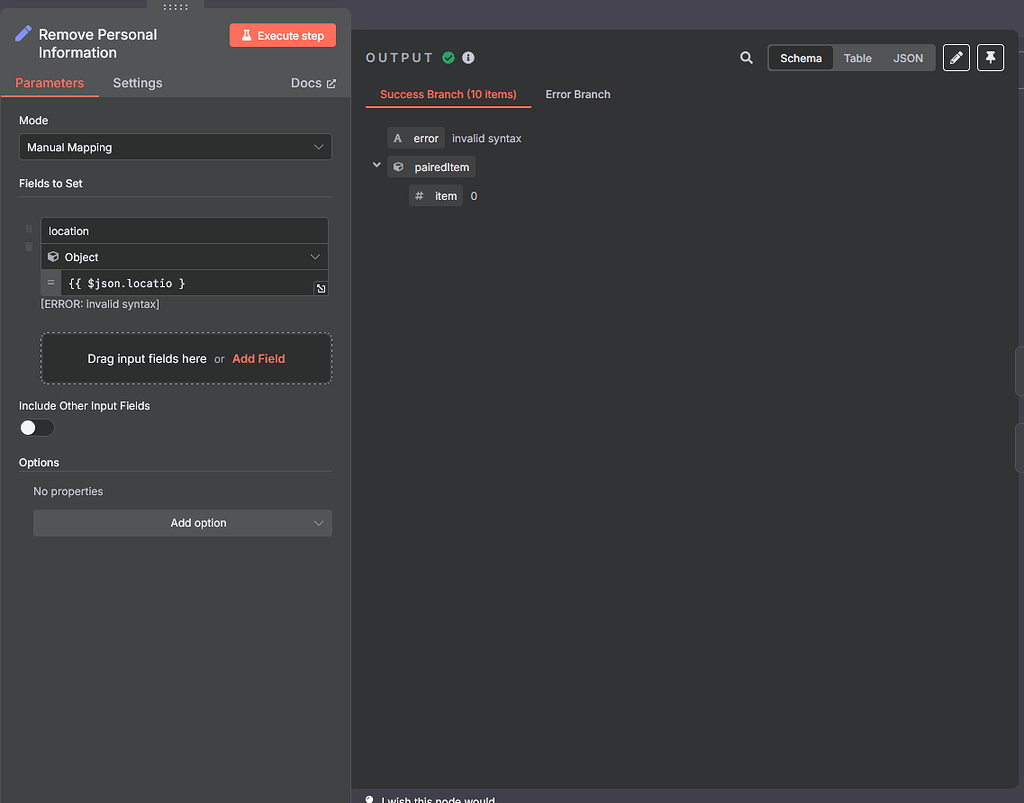Toggle Include Other Input Fields off
This screenshot has width=1024, height=803.
pyautogui.click(x=37, y=427)
